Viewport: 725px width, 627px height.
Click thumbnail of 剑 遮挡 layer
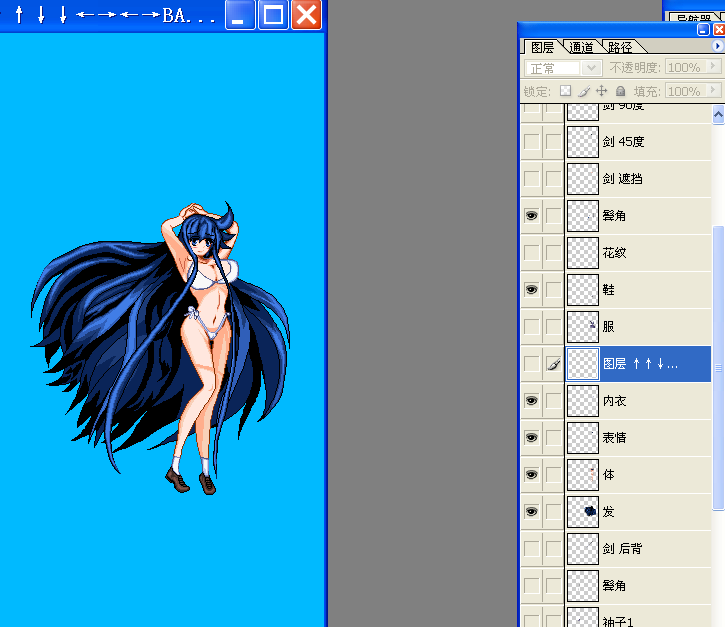(583, 179)
